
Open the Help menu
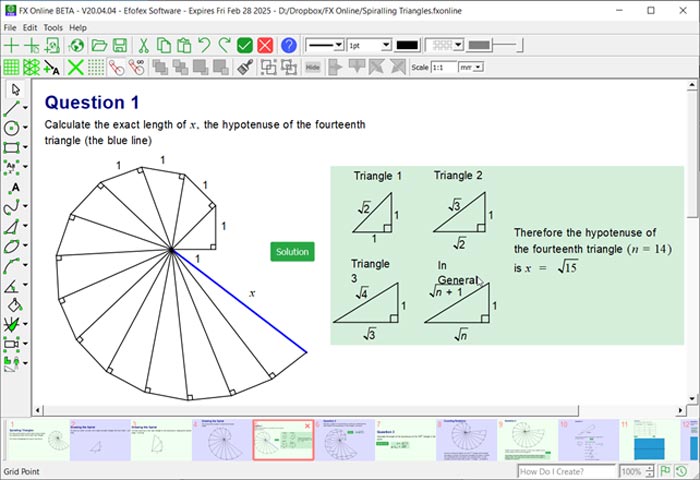coord(78,28)
